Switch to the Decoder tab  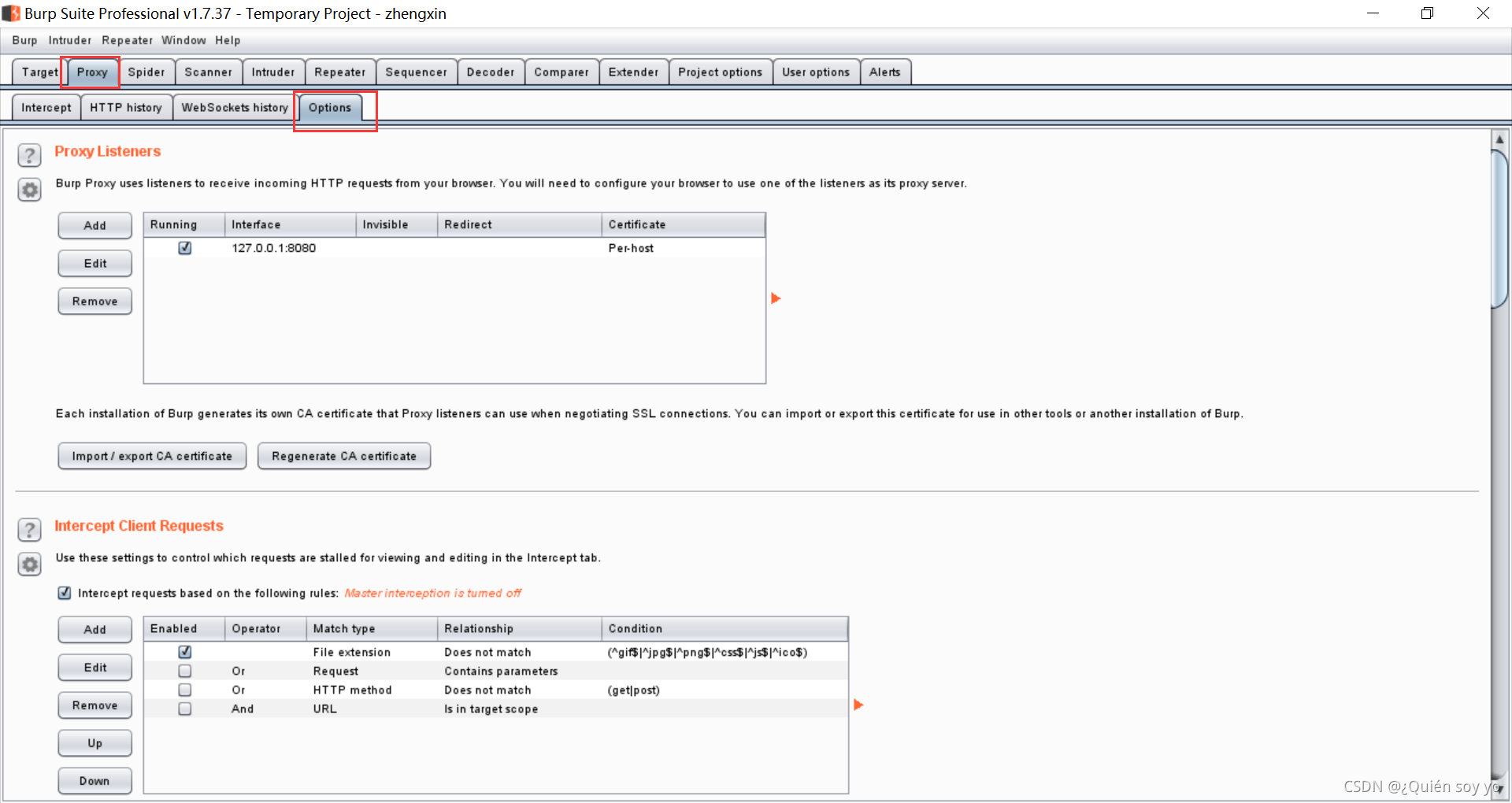pos(491,72)
